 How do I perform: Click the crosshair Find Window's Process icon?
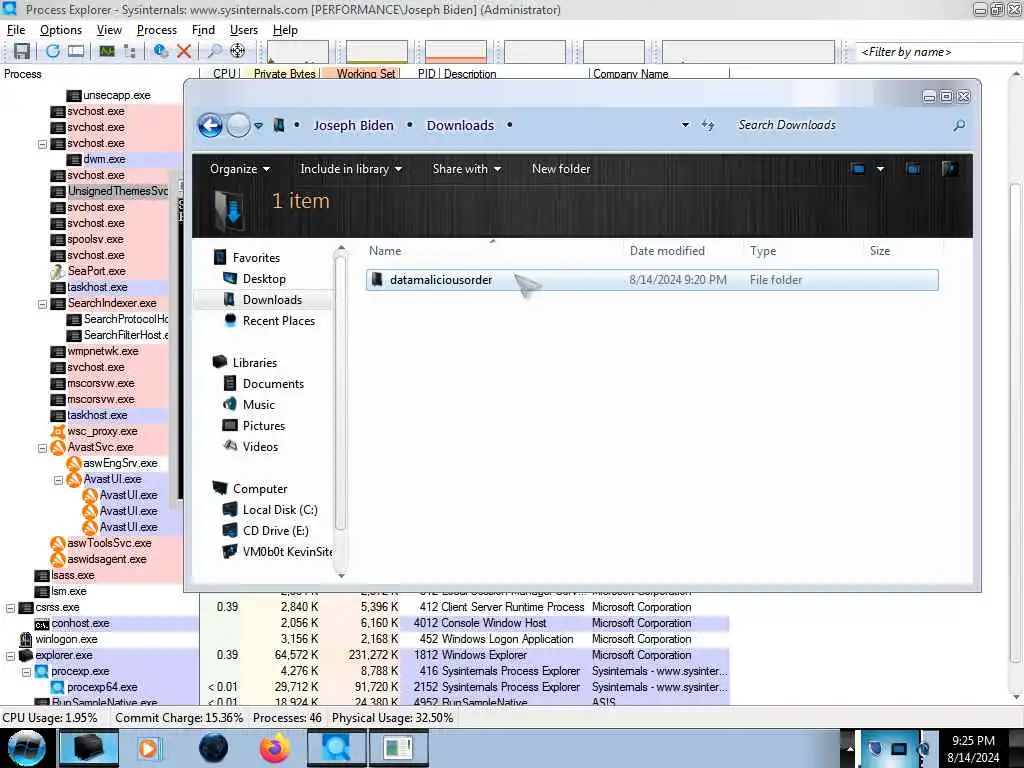pos(238,51)
